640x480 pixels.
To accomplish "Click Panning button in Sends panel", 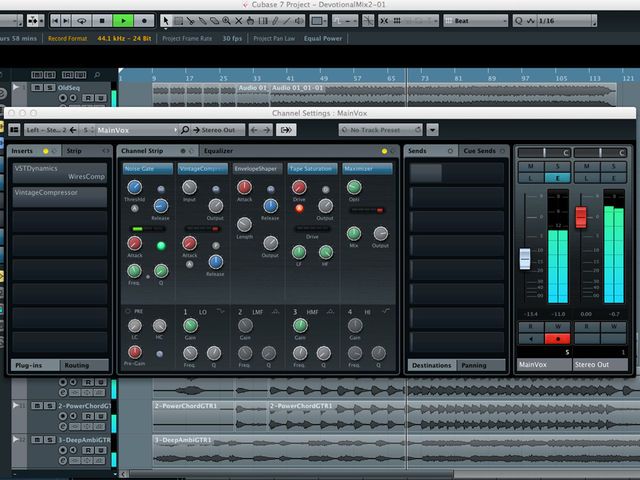I will [x=481, y=365].
